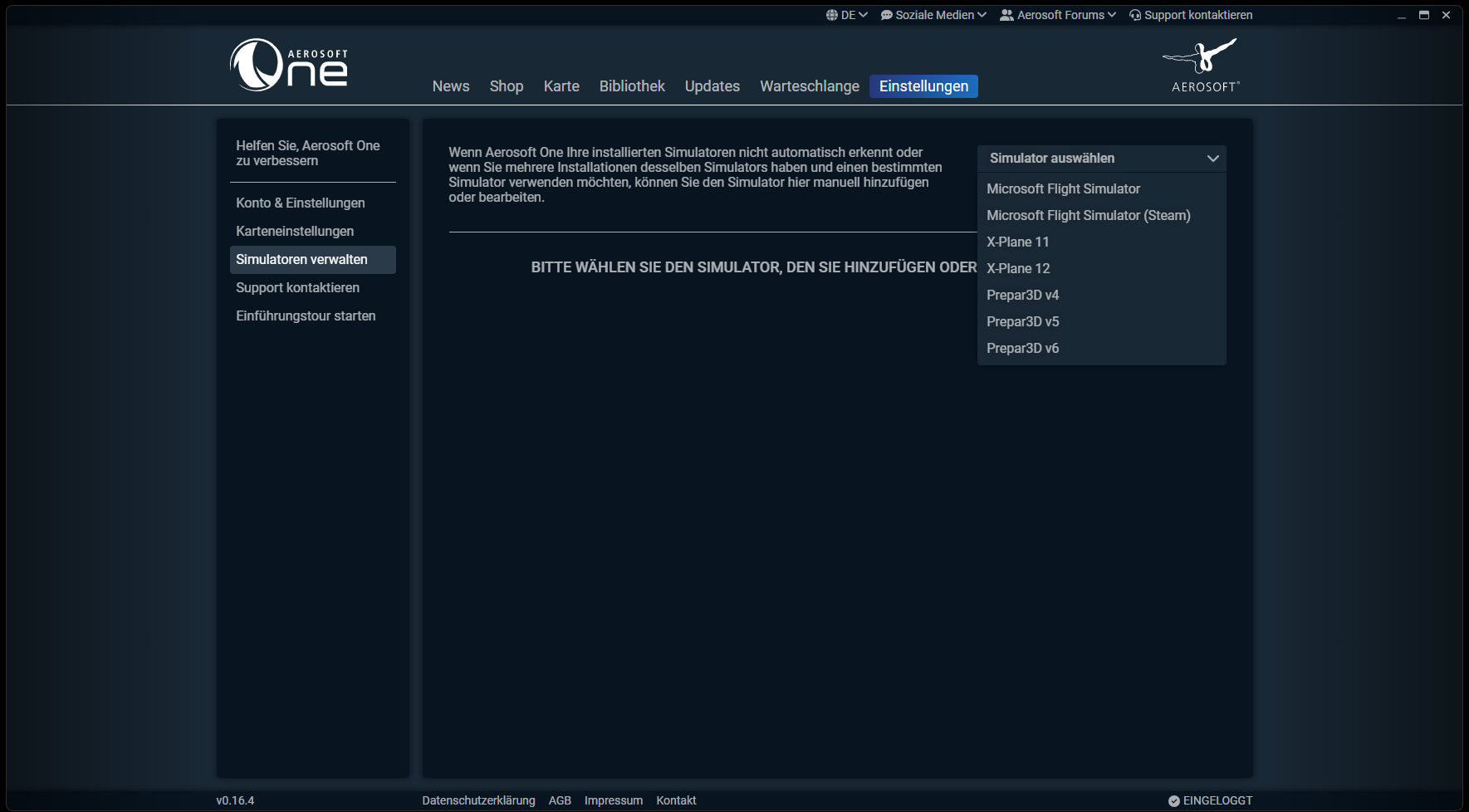Click the Support kontaktieren headset icon
The image size is (1469, 812).
click(x=1135, y=15)
